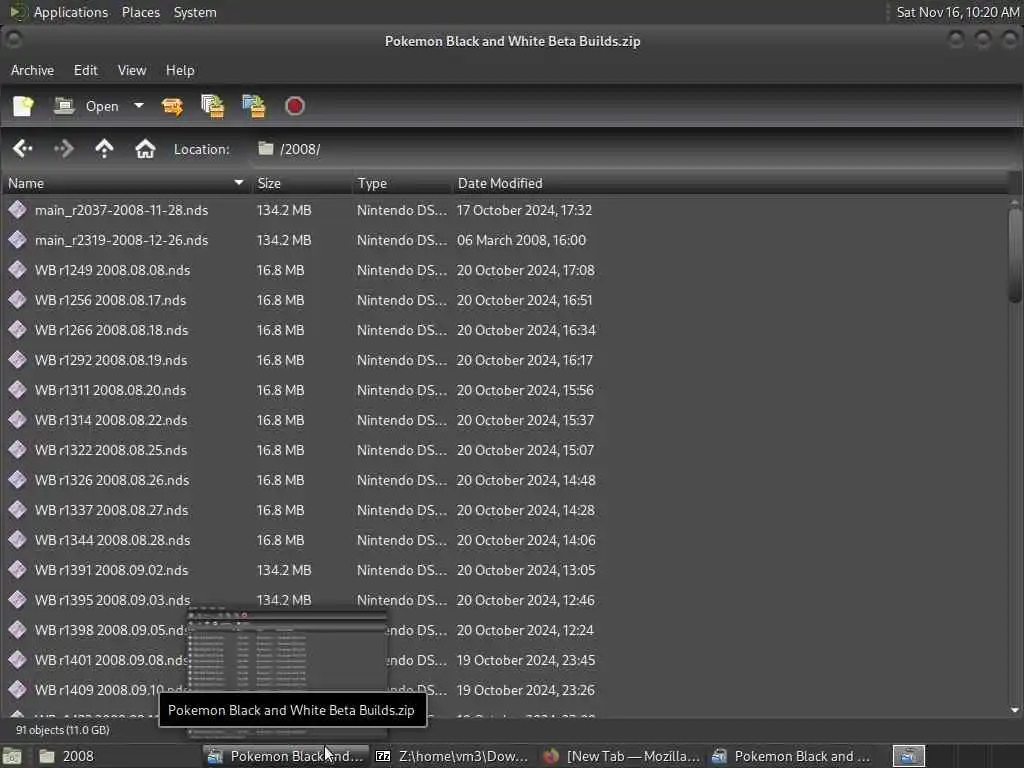Viewport: 1024px width, 768px height.
Task: Create a new archive with the toolbar icon
Action: pyautogui.click(x=24, y=106)
